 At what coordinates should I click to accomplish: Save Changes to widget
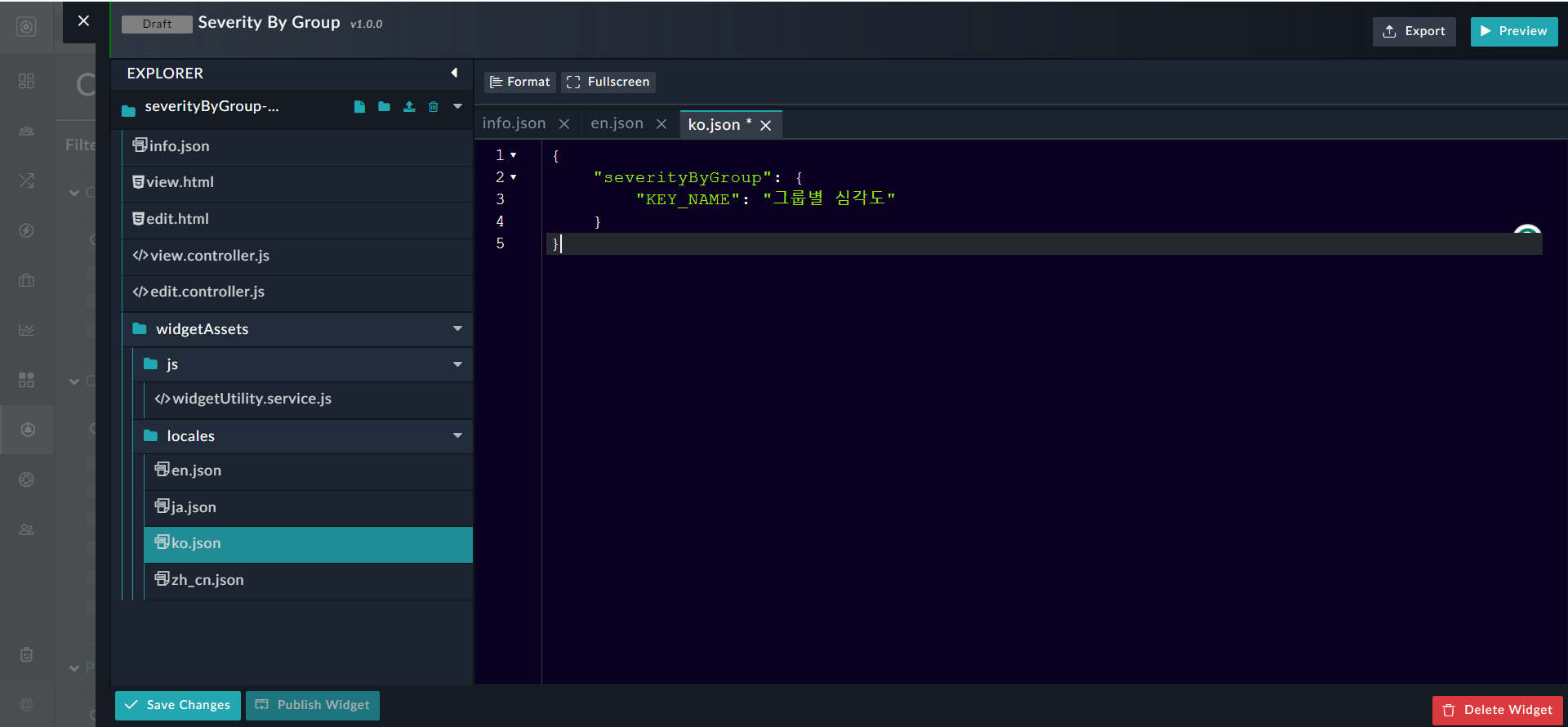[178, 706]
